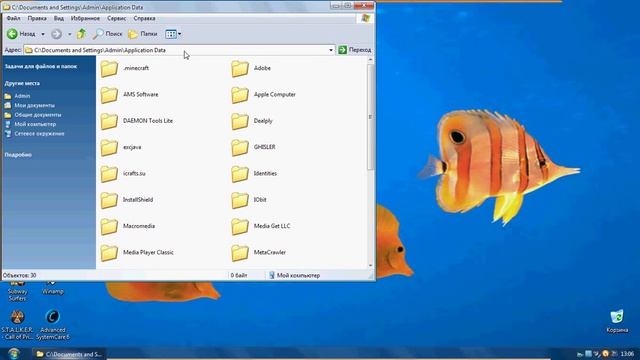Screen dimensions: 640x360
Task: Select the Dealply folder icon
Action: (240, 121)
